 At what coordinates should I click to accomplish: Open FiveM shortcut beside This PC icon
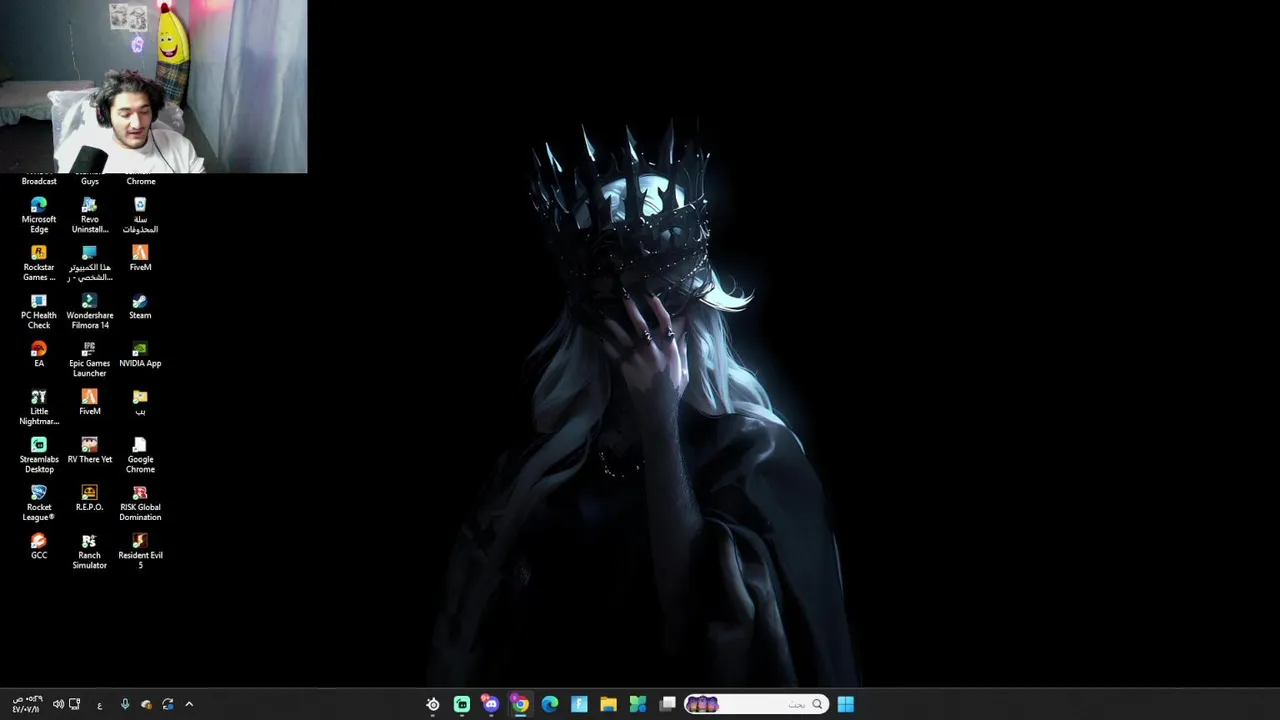tap(140, 258)
